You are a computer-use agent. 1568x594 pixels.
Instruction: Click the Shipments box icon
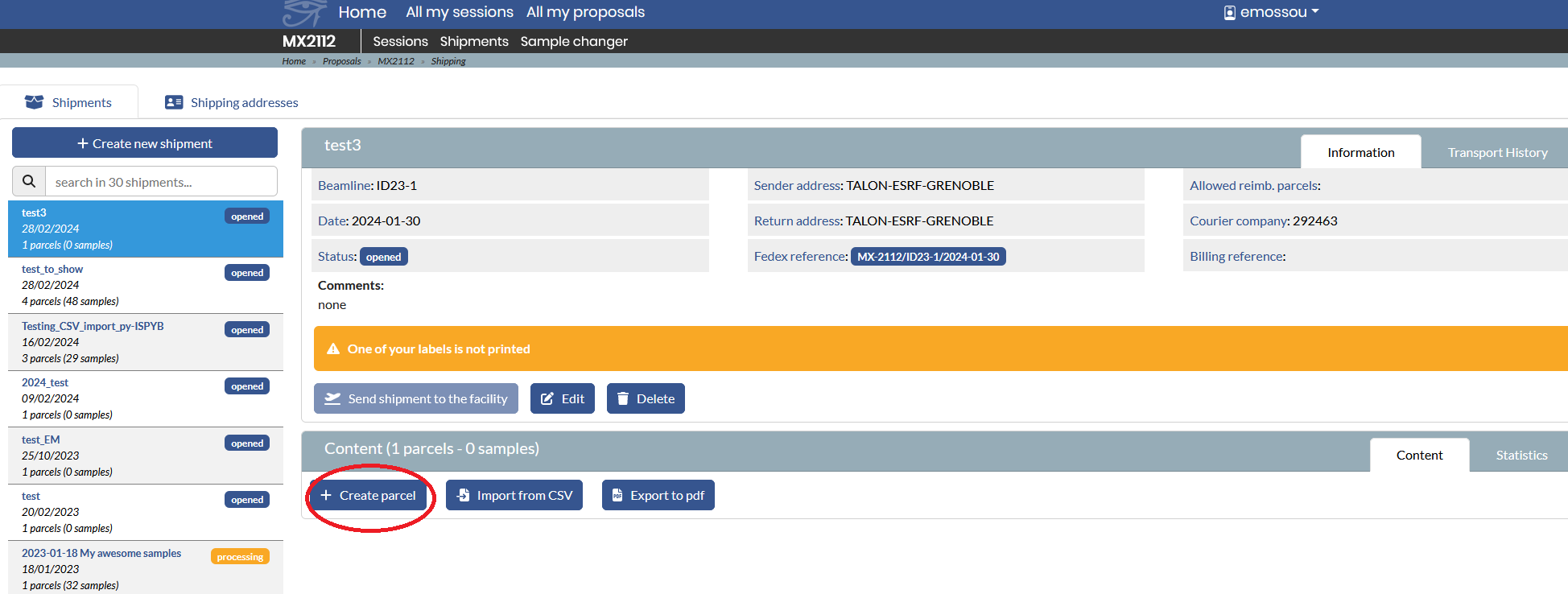(x=34, y=102)
